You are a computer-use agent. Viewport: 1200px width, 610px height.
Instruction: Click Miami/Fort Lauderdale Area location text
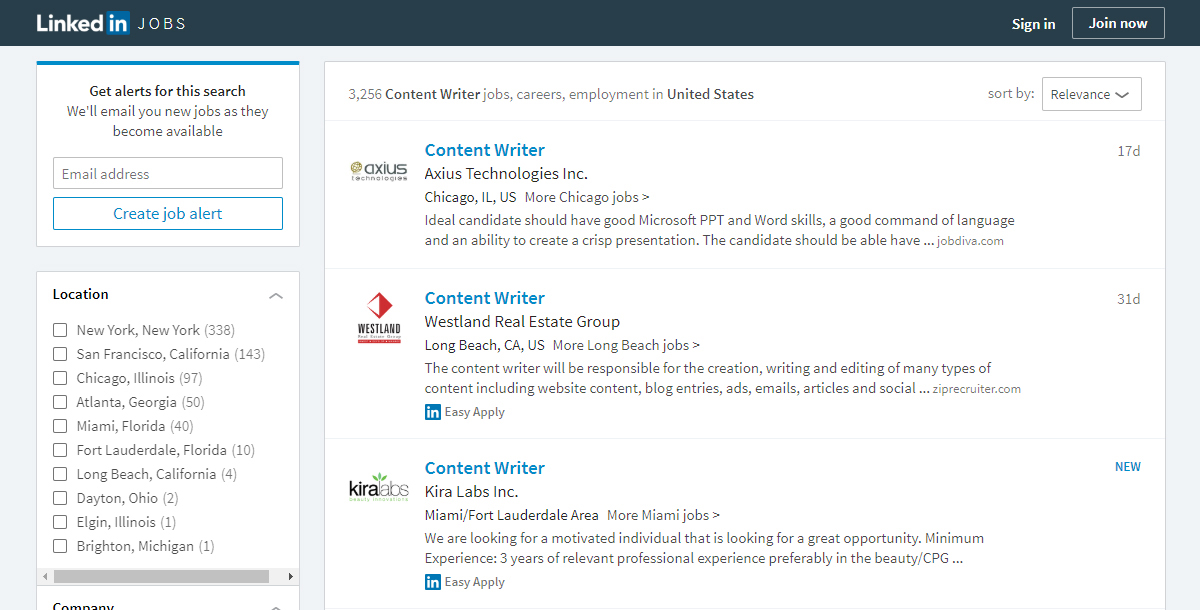[512, 515]
